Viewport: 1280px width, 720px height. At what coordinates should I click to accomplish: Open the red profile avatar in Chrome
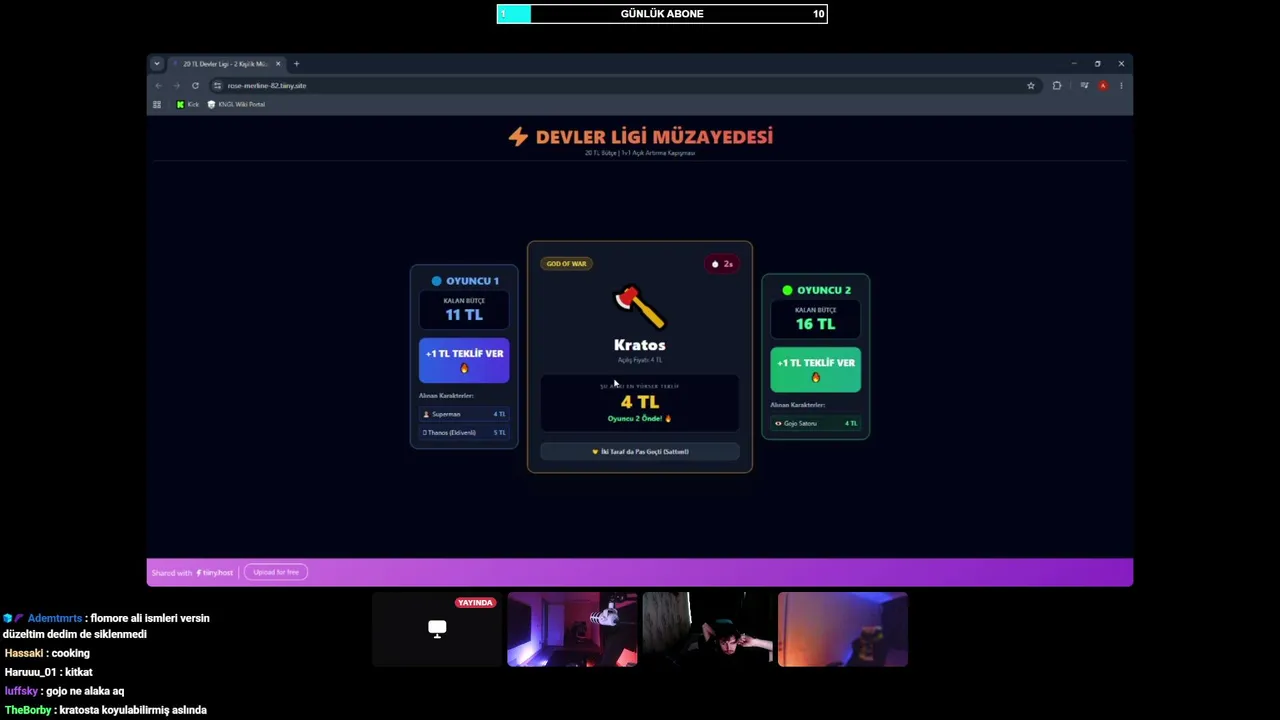[x=1103, y=86]
